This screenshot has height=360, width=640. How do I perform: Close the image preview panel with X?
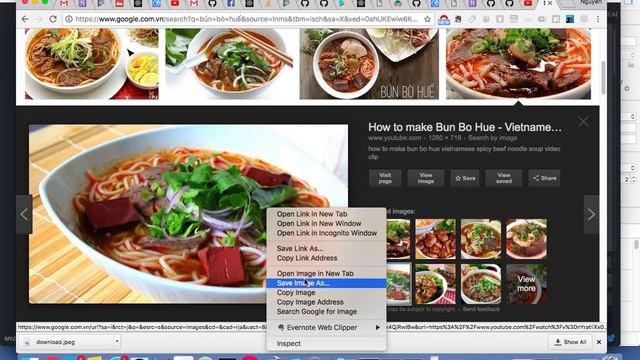coord(583,122)
